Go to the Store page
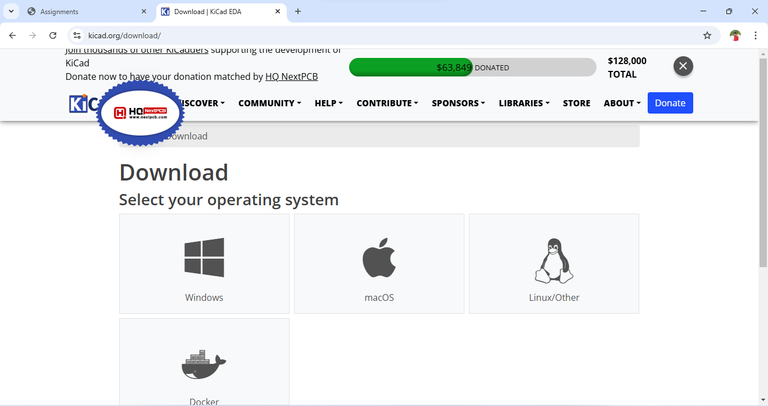Screen dimensions: 768x406 (x=576, y=103)
